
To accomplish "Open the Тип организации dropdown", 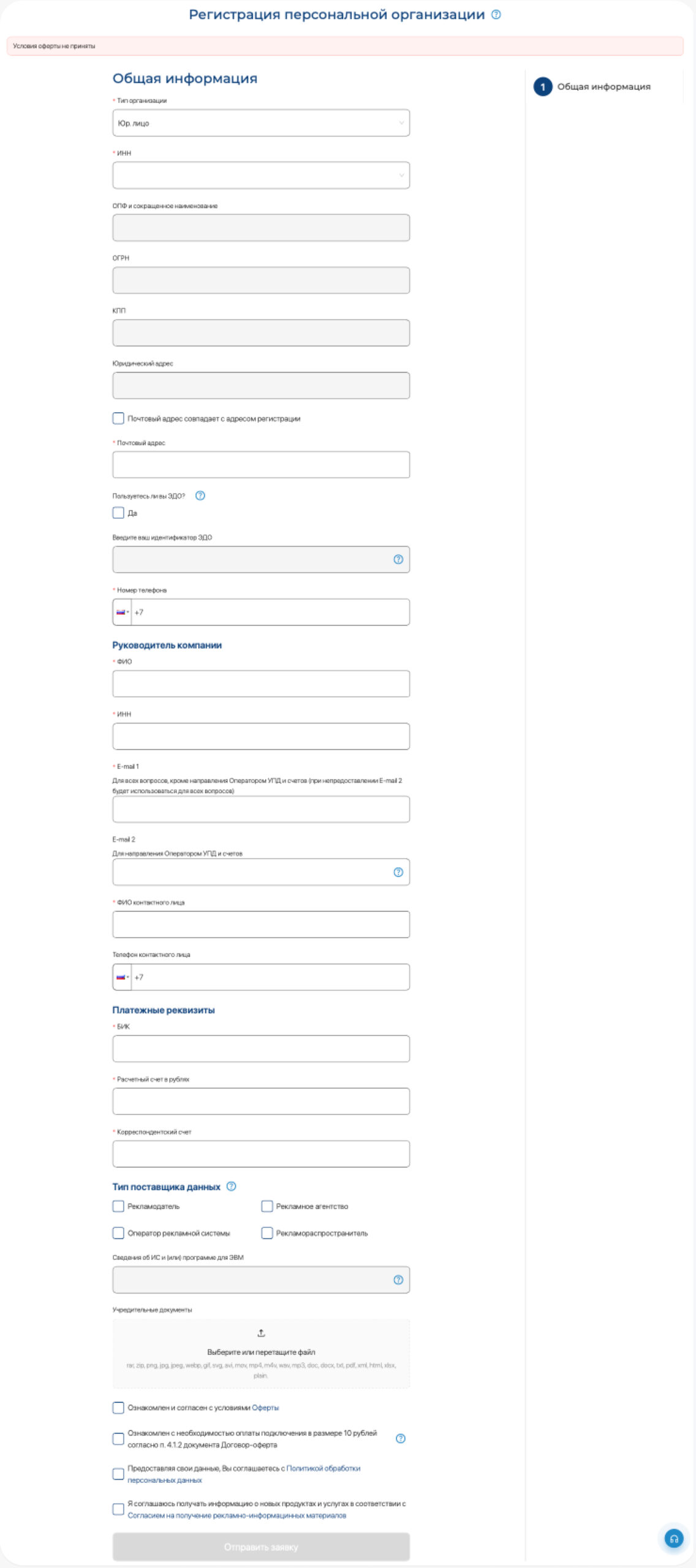I will point(261,123).
